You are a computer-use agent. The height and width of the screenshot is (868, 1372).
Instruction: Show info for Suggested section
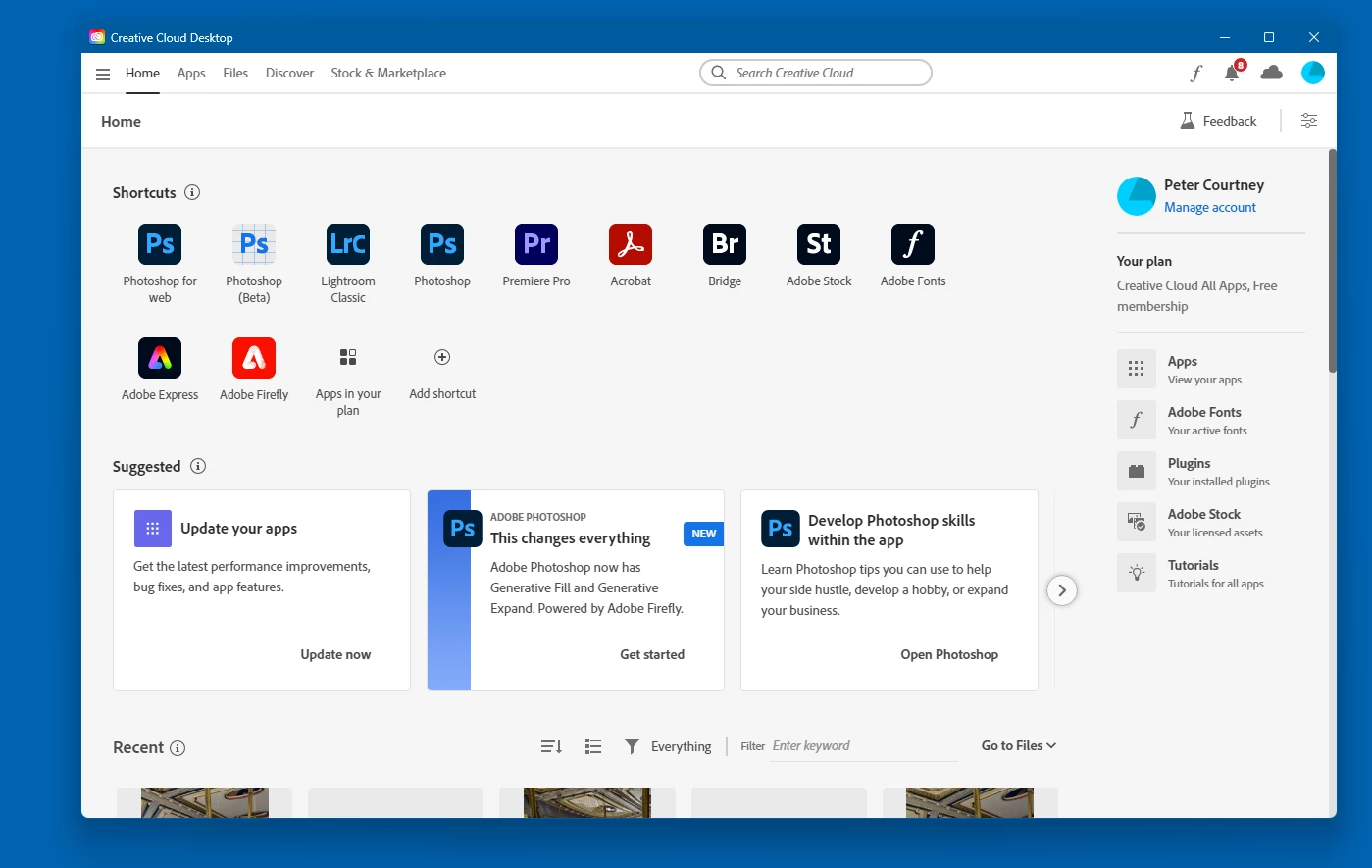[x=198, y=466]
